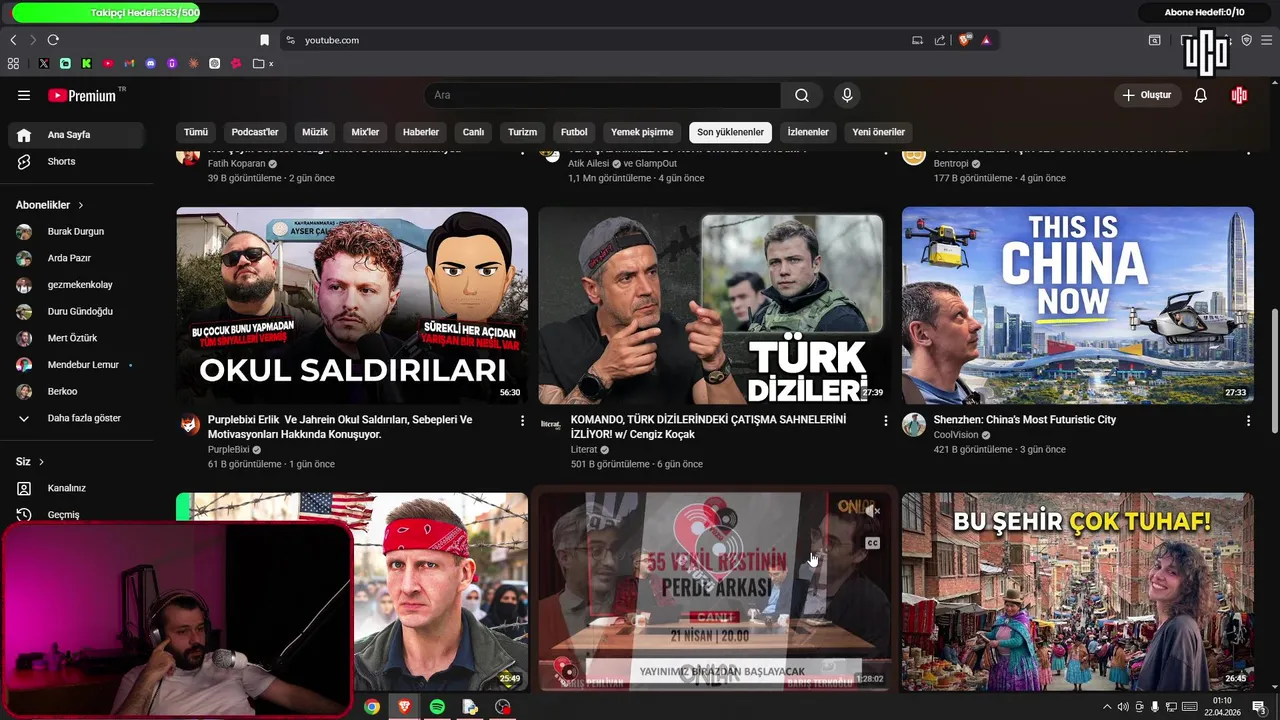
Task: Go to Ana Sayfa in the sidebar
Action: point(78,135)
